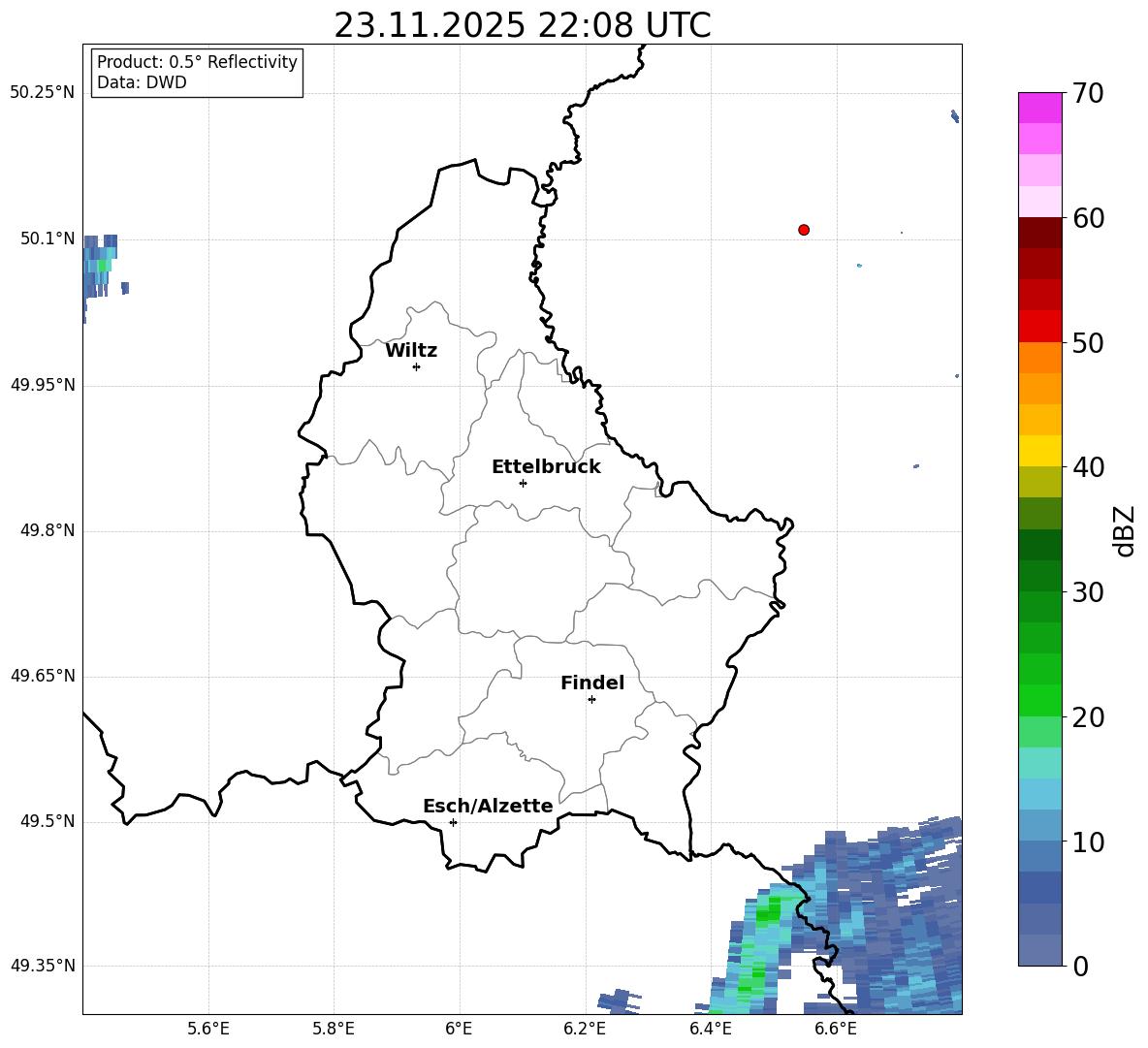Click the small echo patch above the 6.2°E label

(x=618, y=1001)
